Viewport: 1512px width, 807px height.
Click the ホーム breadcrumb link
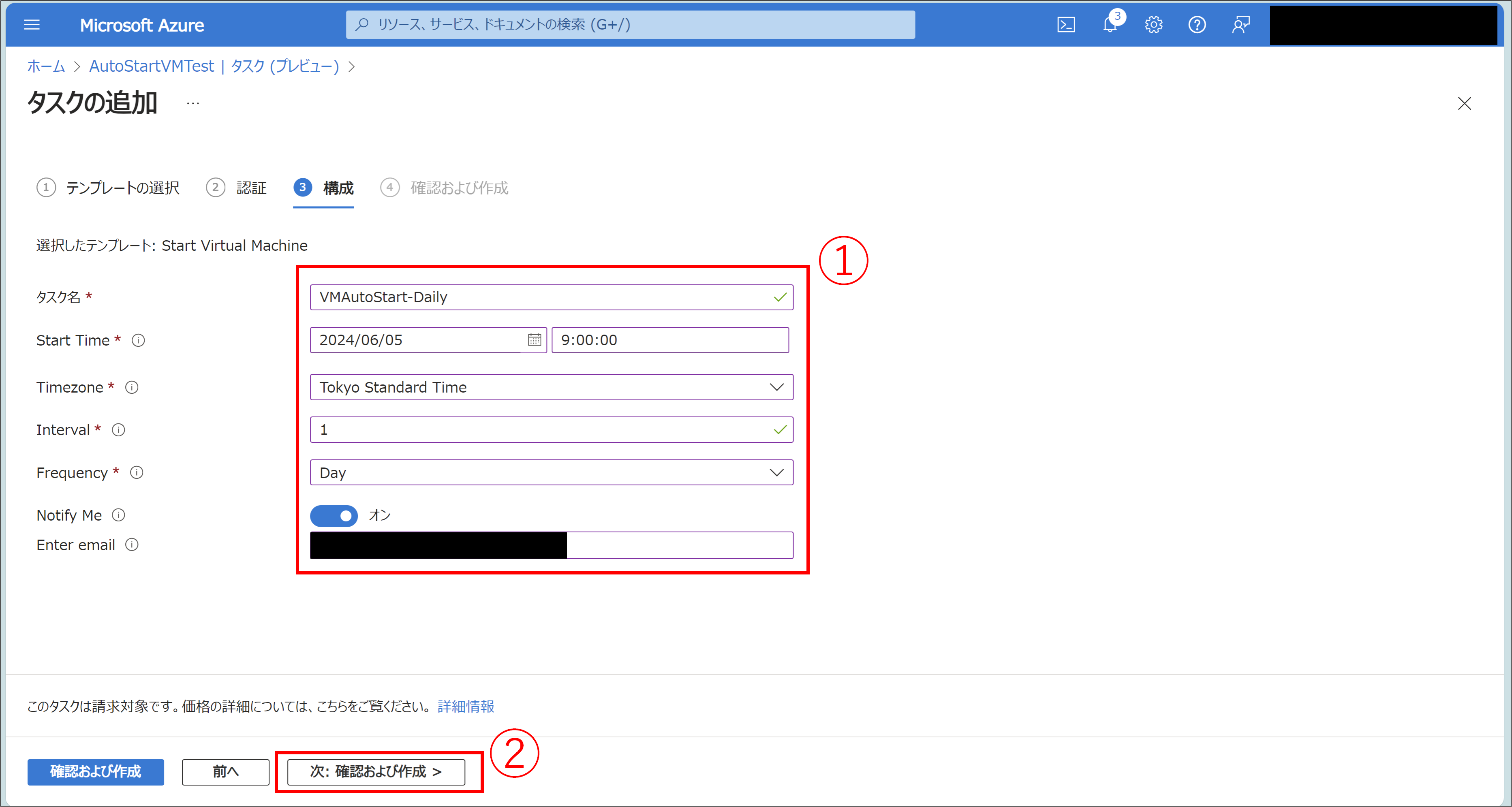[x=46, y=66]
